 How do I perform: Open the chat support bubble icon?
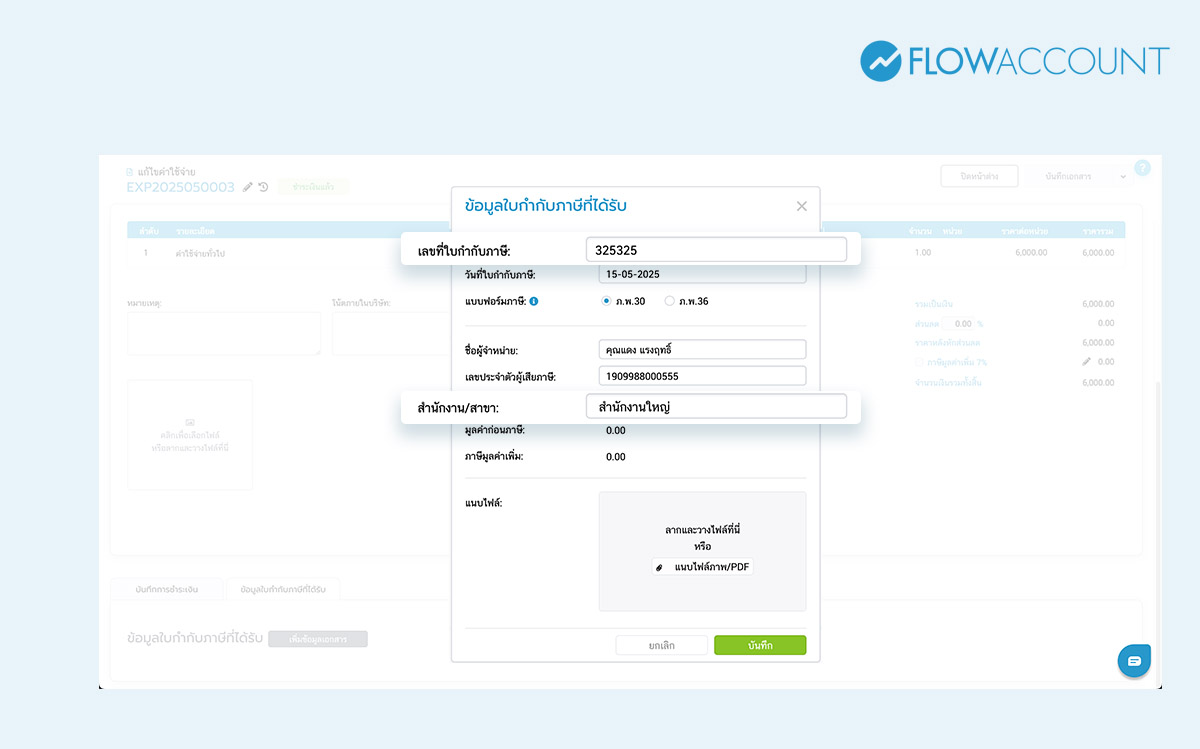coord(1134,661)
